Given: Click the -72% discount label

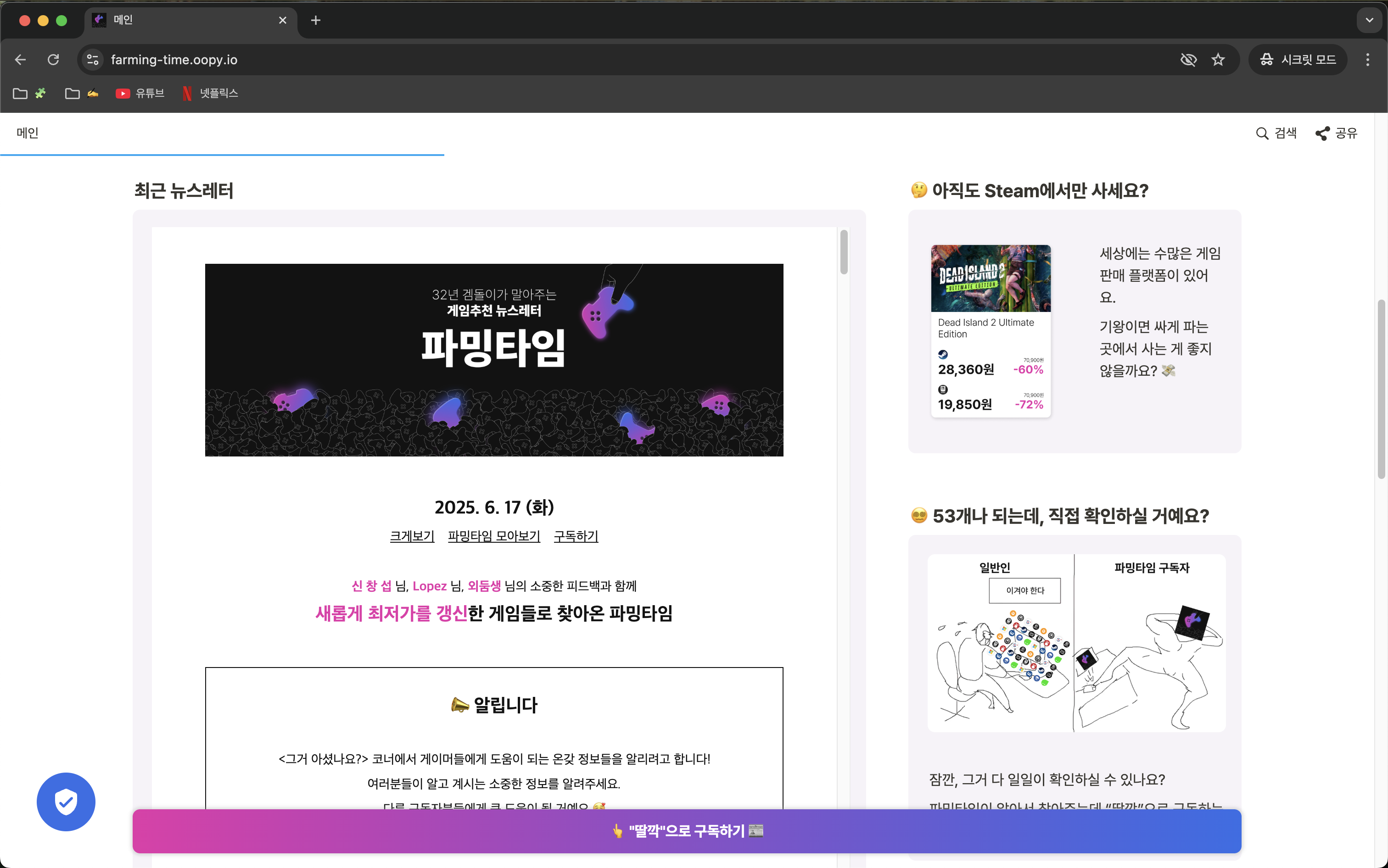Looking at the screenshot, I should pyautogui.click(x=1029, y=404).
